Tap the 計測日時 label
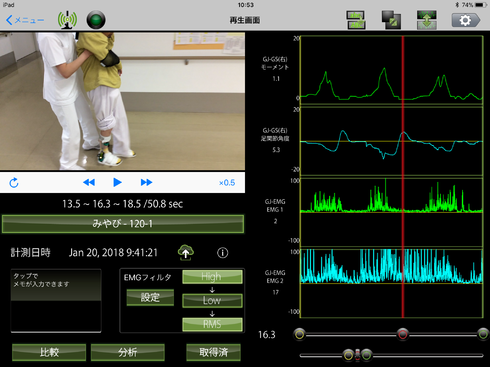 pos(30,253)
